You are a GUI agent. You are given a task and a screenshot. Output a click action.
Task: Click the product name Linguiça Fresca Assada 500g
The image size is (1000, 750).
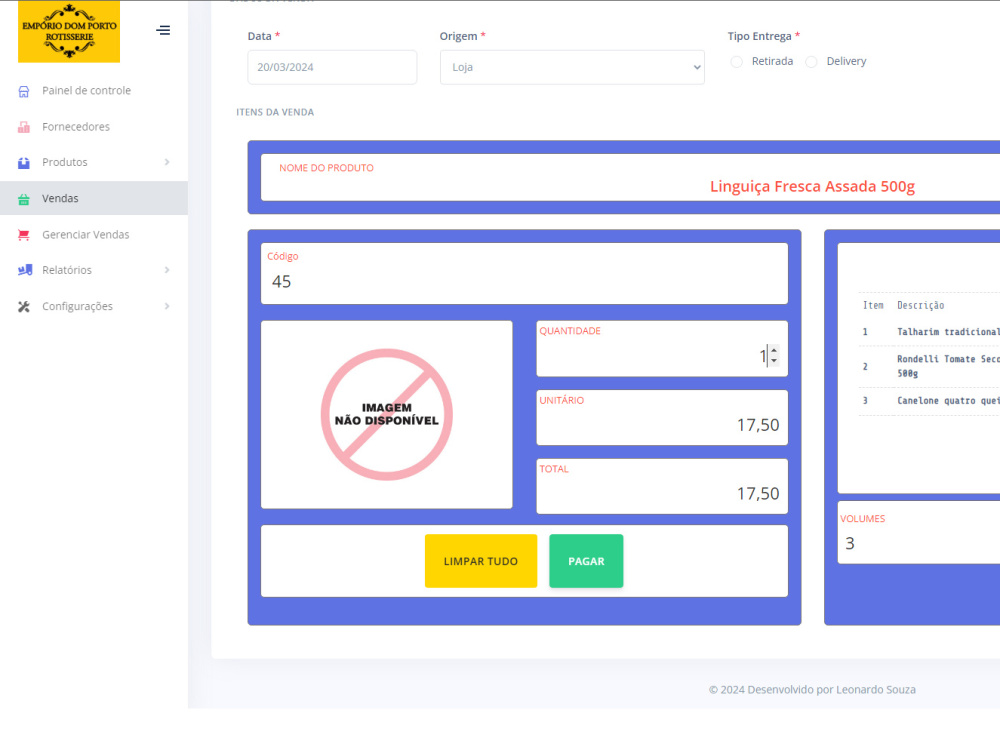pos(812,186)
